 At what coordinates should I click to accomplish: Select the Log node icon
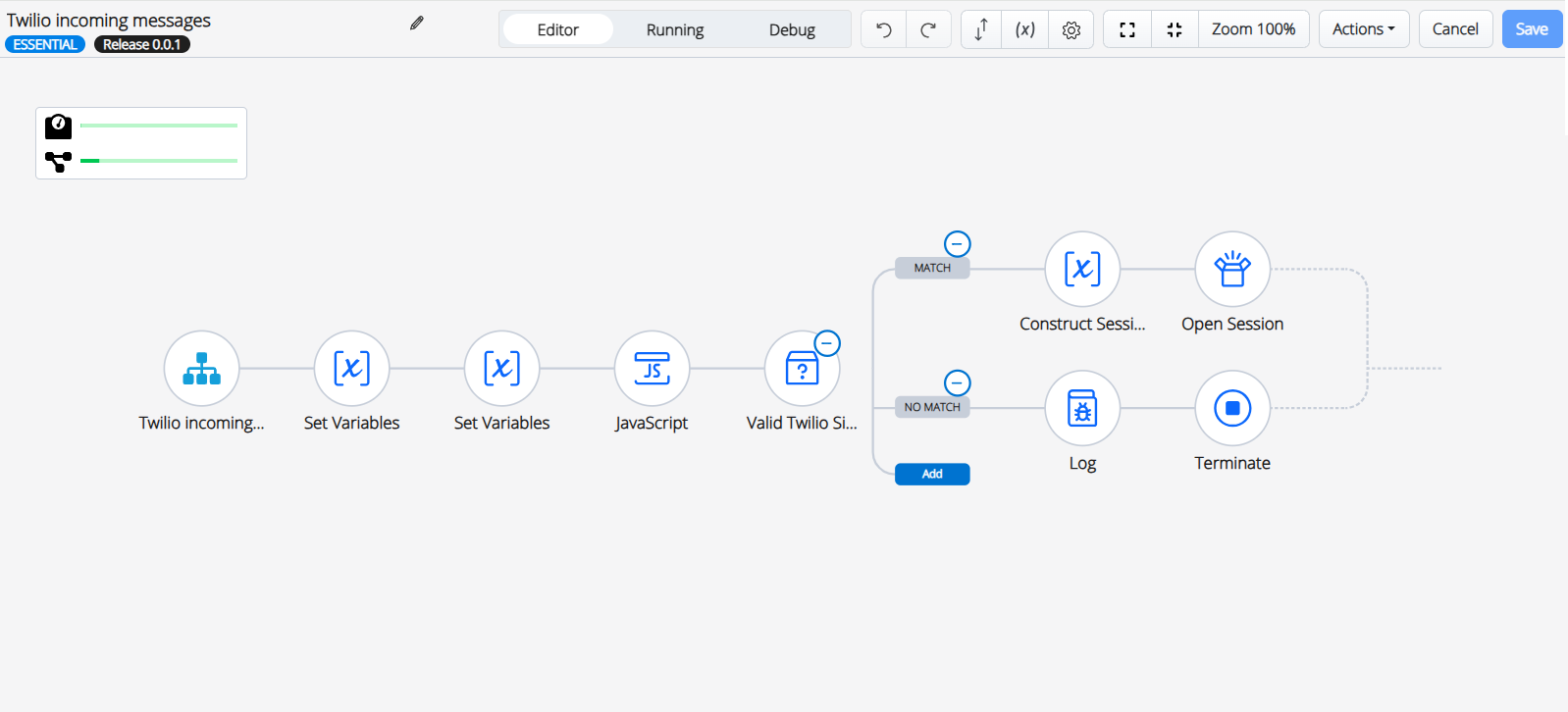[1082, 408]
